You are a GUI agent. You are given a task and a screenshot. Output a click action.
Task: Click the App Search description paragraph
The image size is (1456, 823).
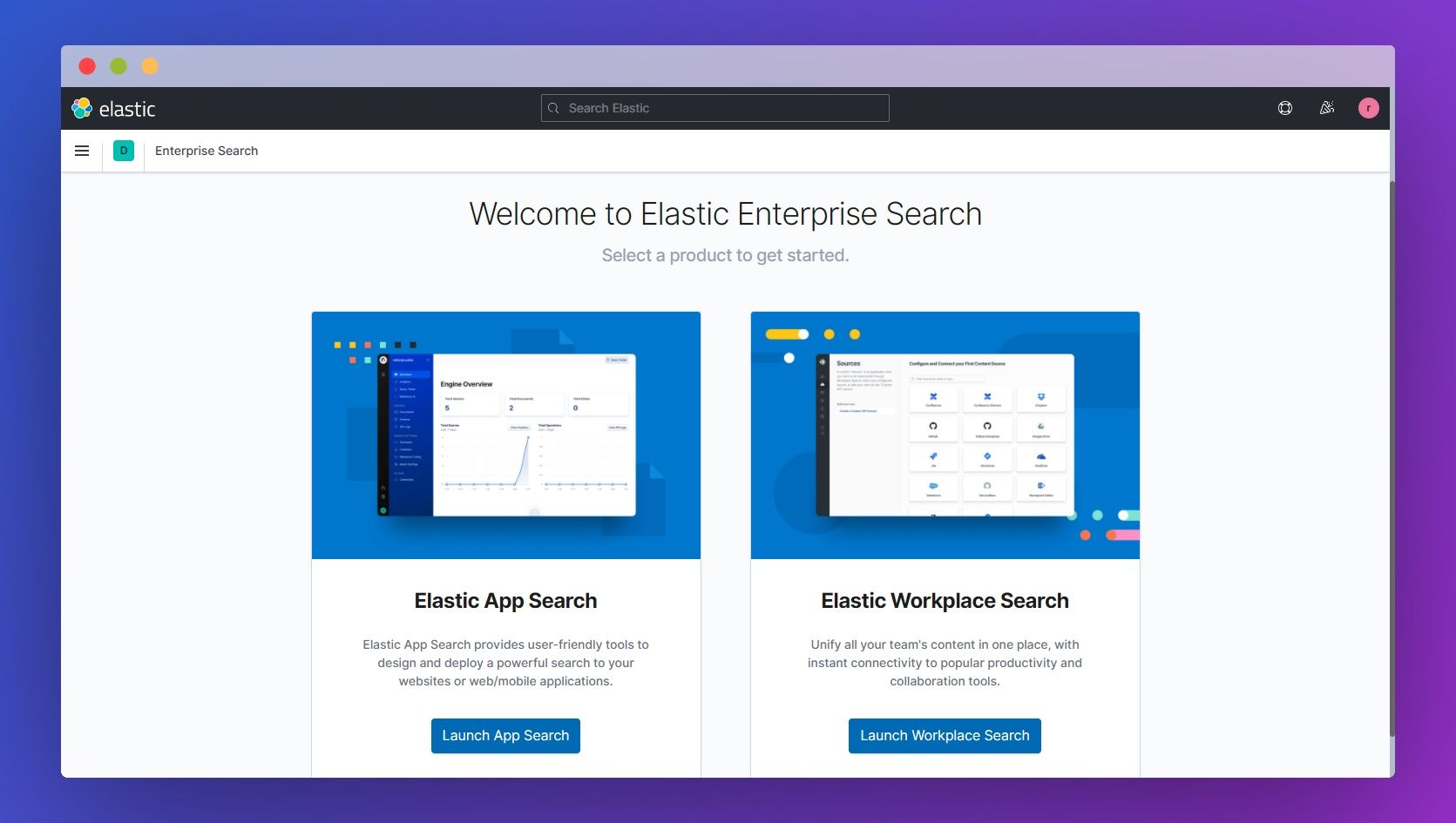click(505, 663)
